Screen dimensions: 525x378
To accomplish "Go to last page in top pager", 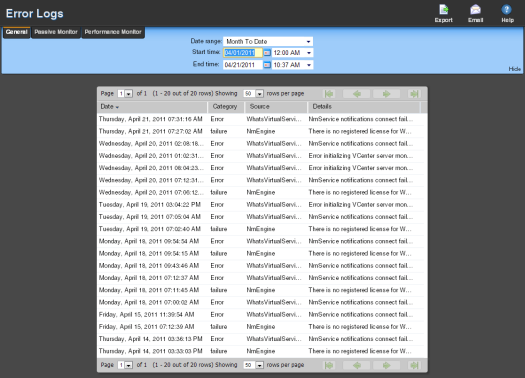I will pos(414,94).
